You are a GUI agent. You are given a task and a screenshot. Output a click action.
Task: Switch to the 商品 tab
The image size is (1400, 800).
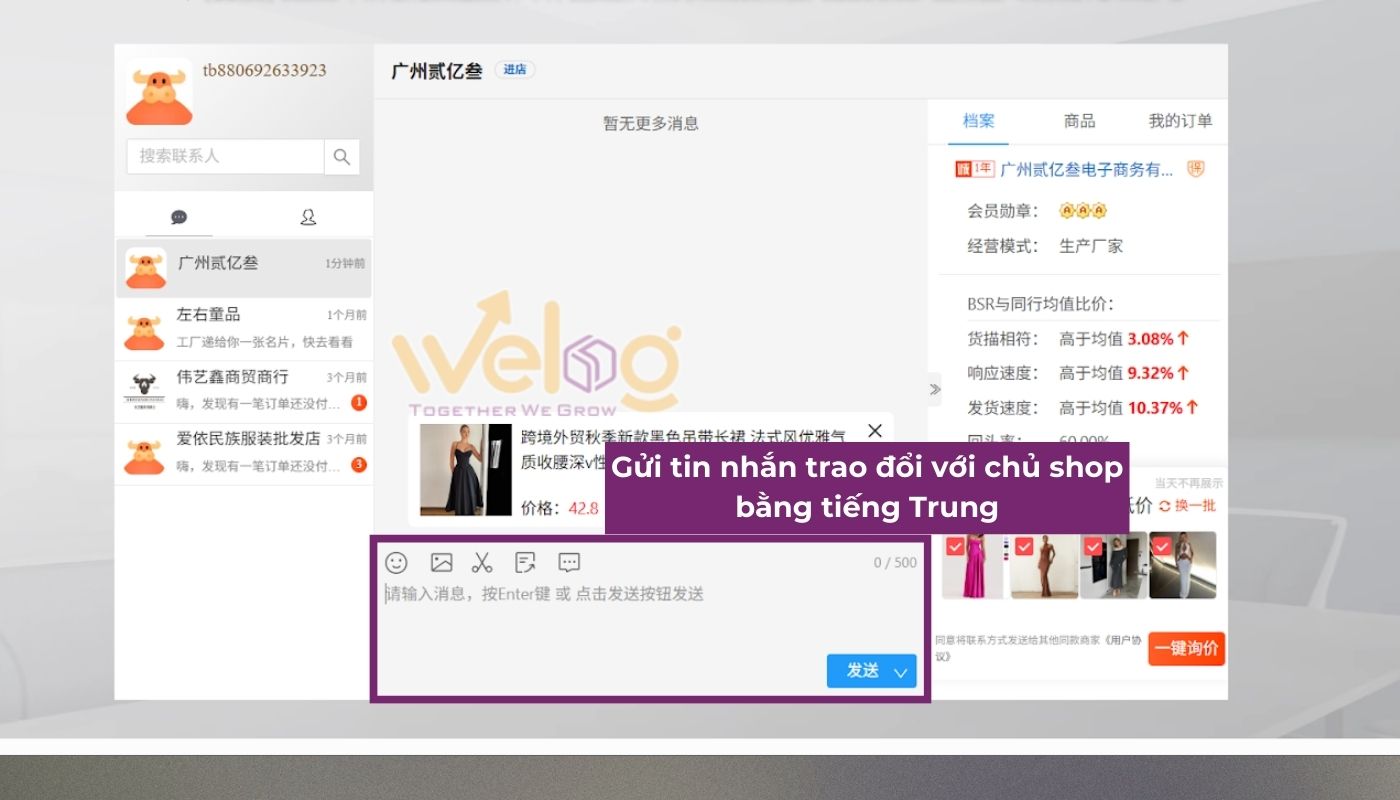click(1079, 121)
